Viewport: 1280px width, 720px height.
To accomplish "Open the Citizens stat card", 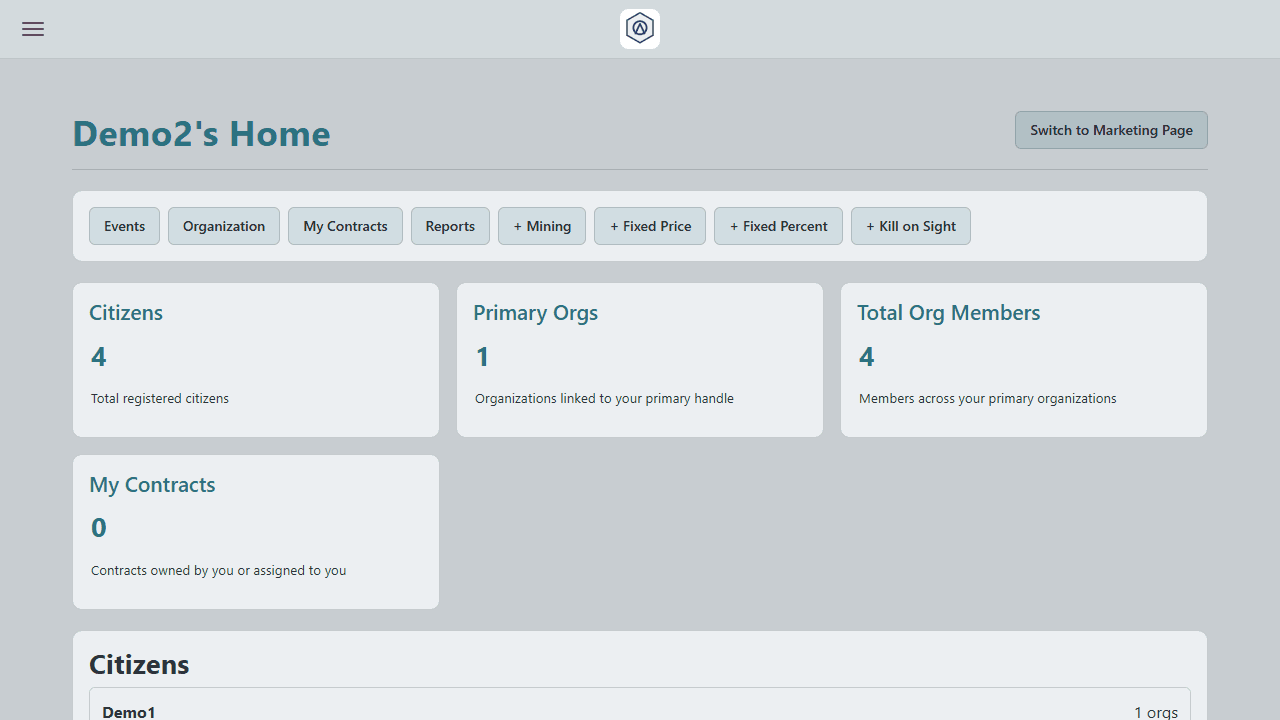I will 255,359.
